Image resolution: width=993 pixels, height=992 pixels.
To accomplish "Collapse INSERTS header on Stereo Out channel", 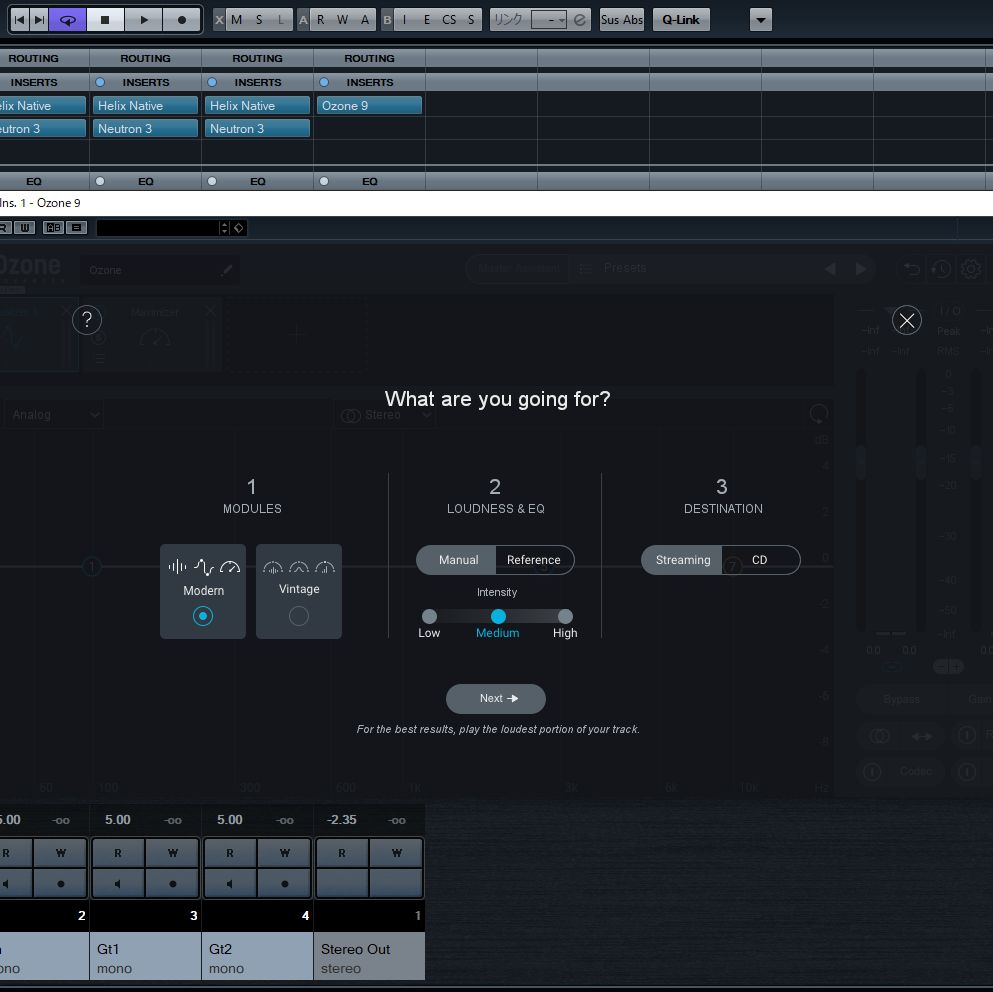I will 370,82.
